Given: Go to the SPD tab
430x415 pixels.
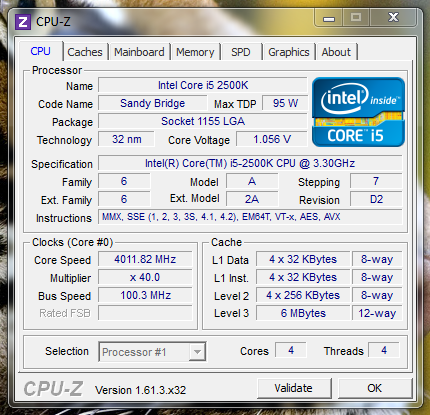Looking at the screenshot, I should [x=241, y=52].
